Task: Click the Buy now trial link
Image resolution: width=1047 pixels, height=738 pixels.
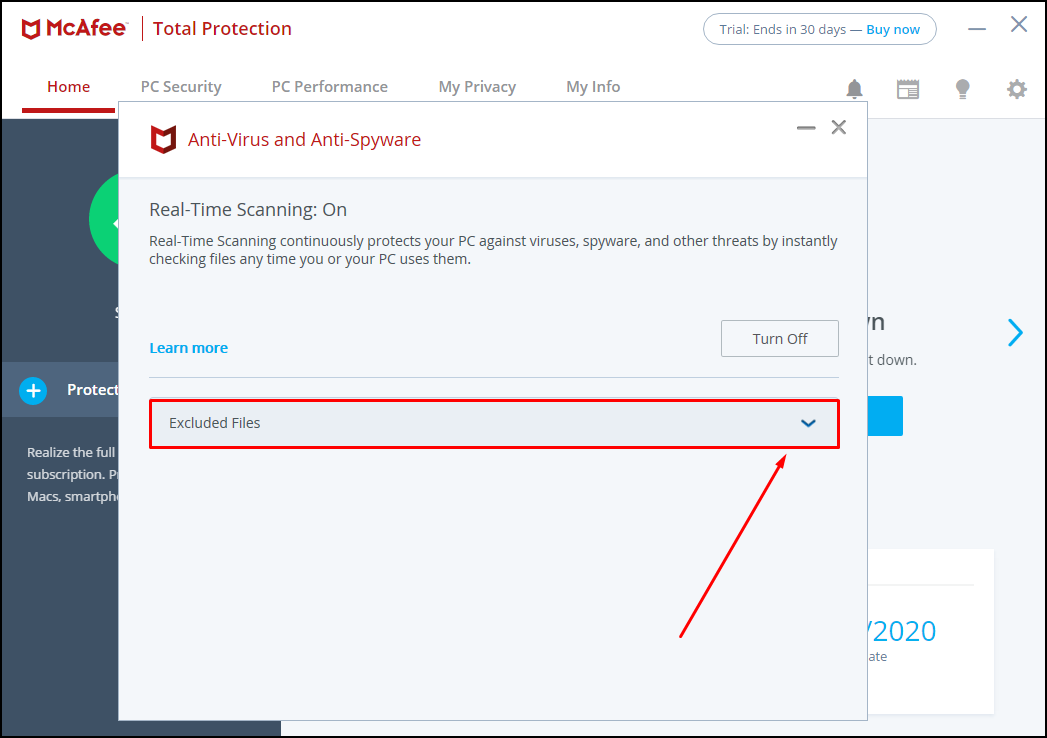Action: [893, 29]
